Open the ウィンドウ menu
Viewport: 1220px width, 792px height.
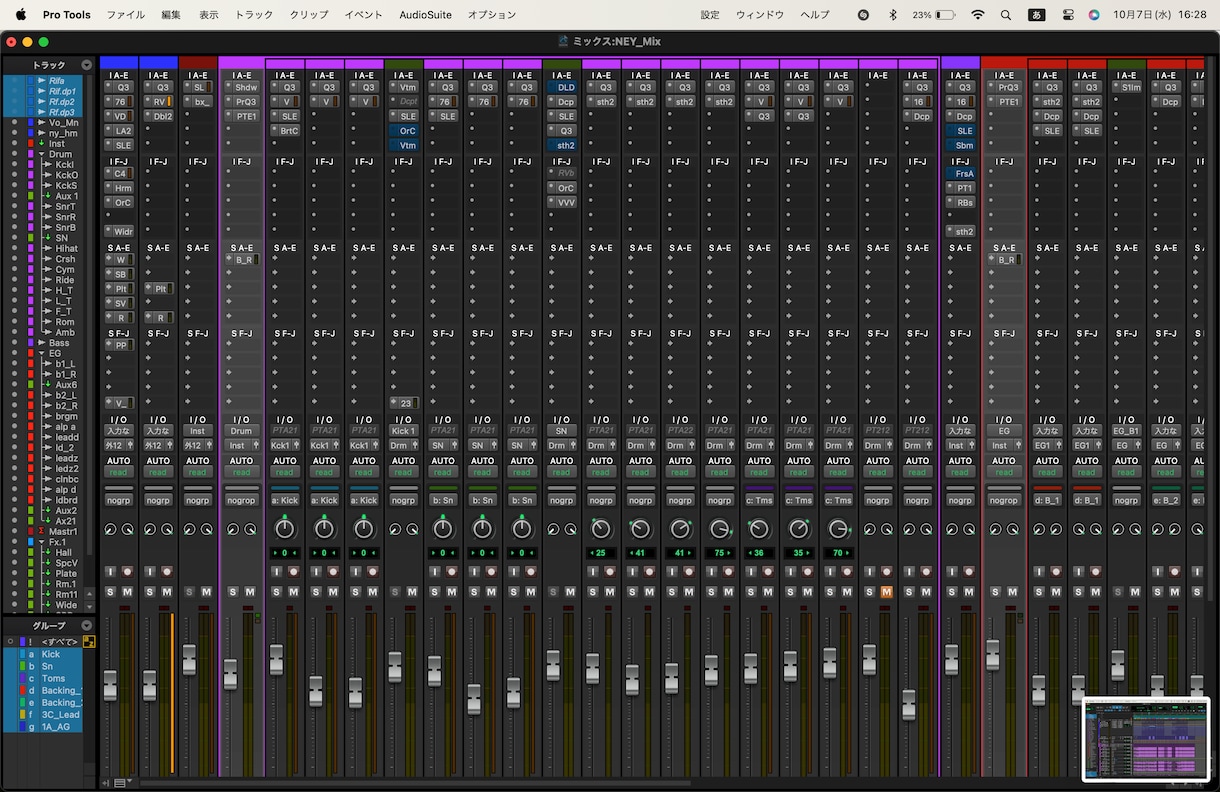pos(760,15)
